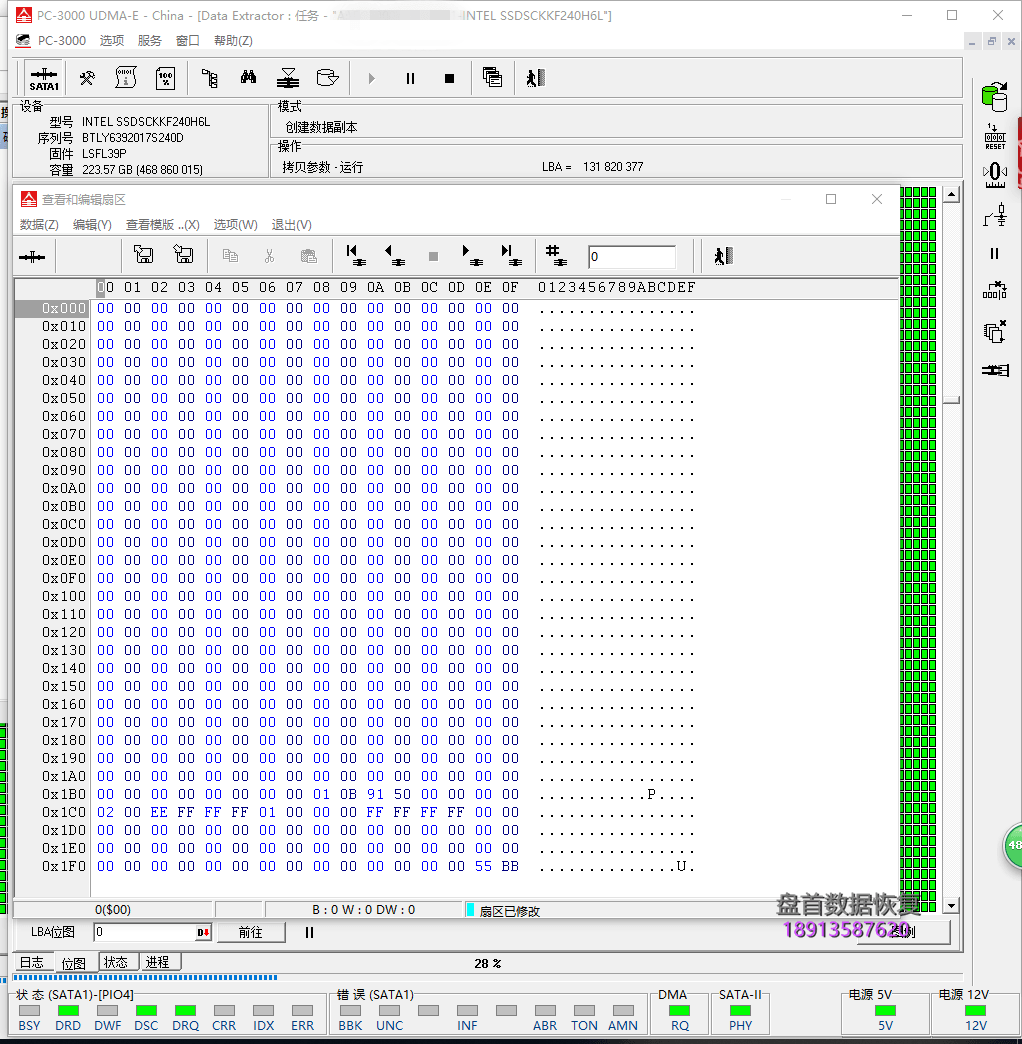Click the RESET icon on right sidebar
Screen dimensions: 1022x1044
[995, 136]
